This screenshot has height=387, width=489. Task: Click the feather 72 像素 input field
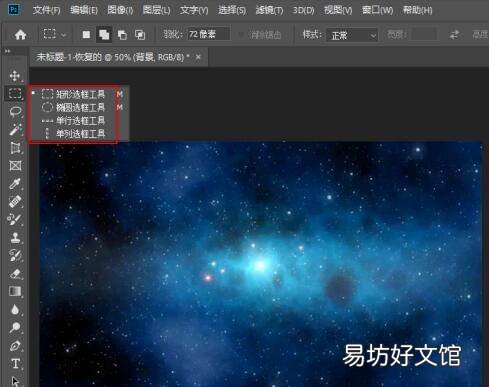click(x=208, y=34)
